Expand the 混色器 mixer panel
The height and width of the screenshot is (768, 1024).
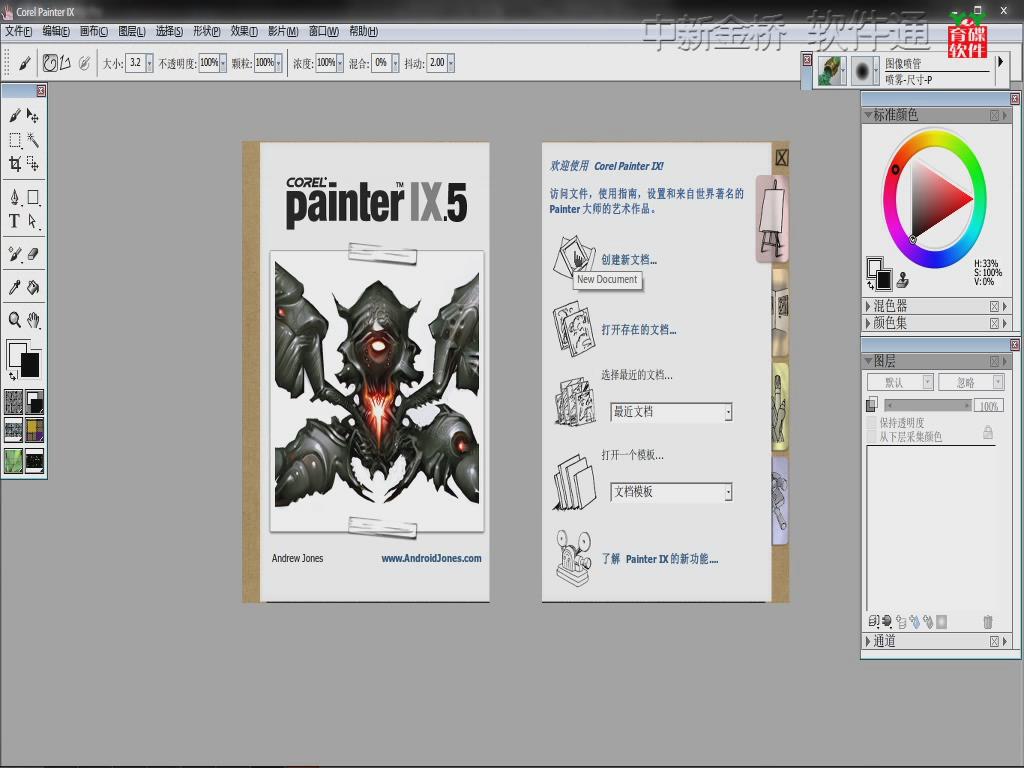tap(869, 306)
